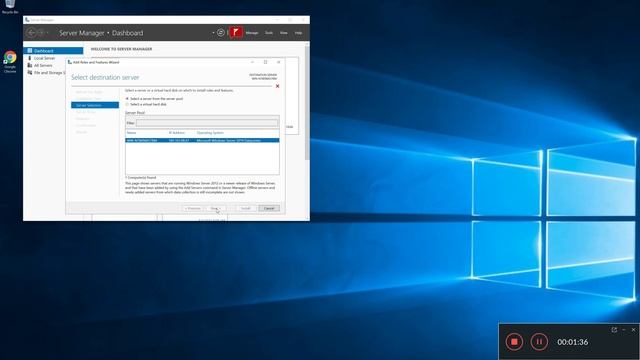Close the Add Roles and Features Wizard window
The image size is (640, 360).
click(279, 62)
